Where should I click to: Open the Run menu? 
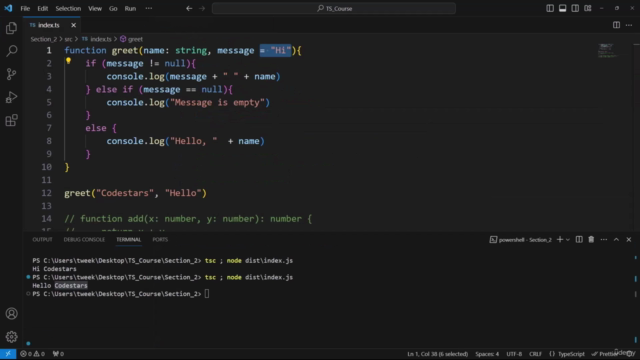point(130,8)
